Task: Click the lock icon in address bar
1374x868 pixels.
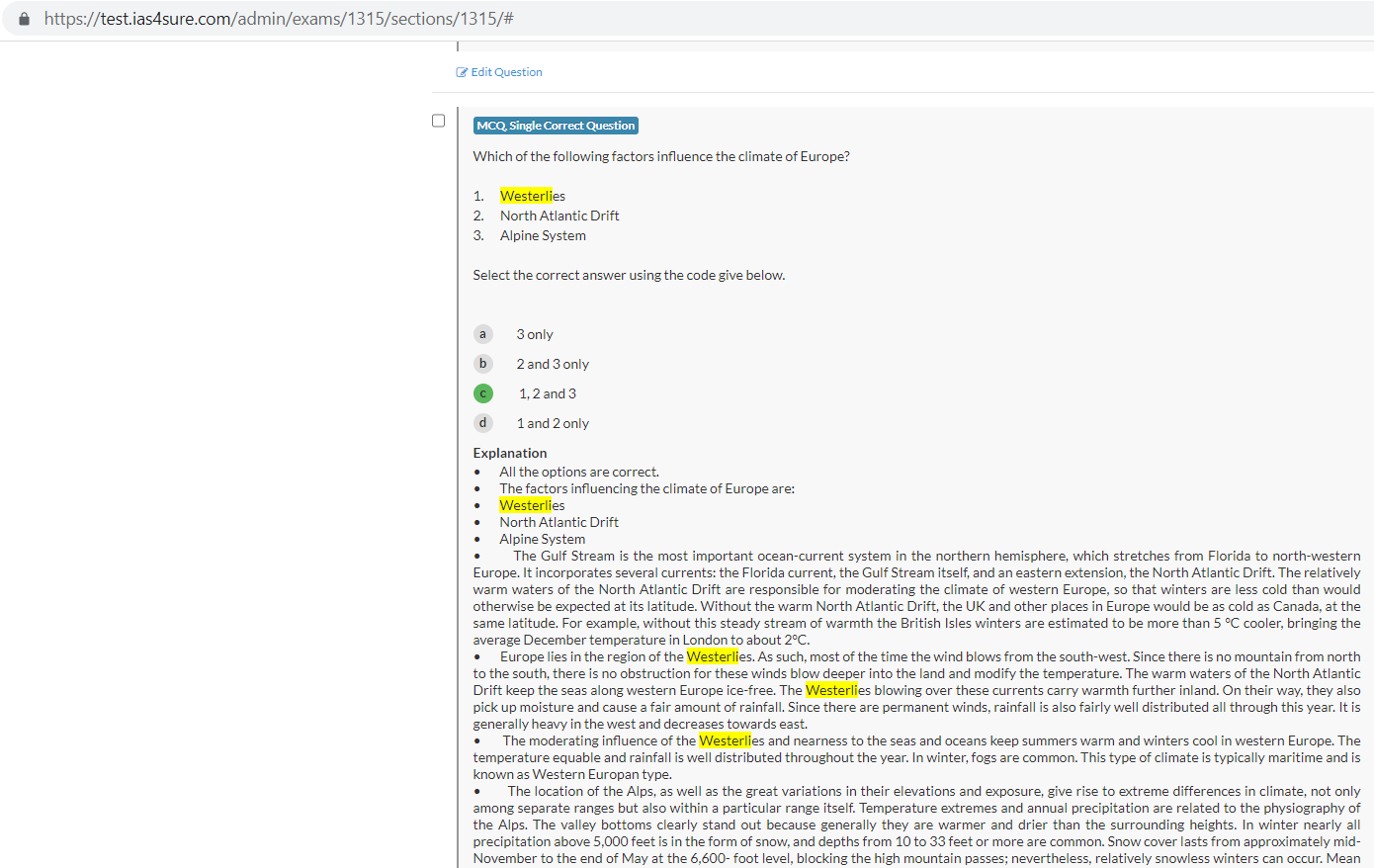Action: pyautogui.click(x=25, y=19)
